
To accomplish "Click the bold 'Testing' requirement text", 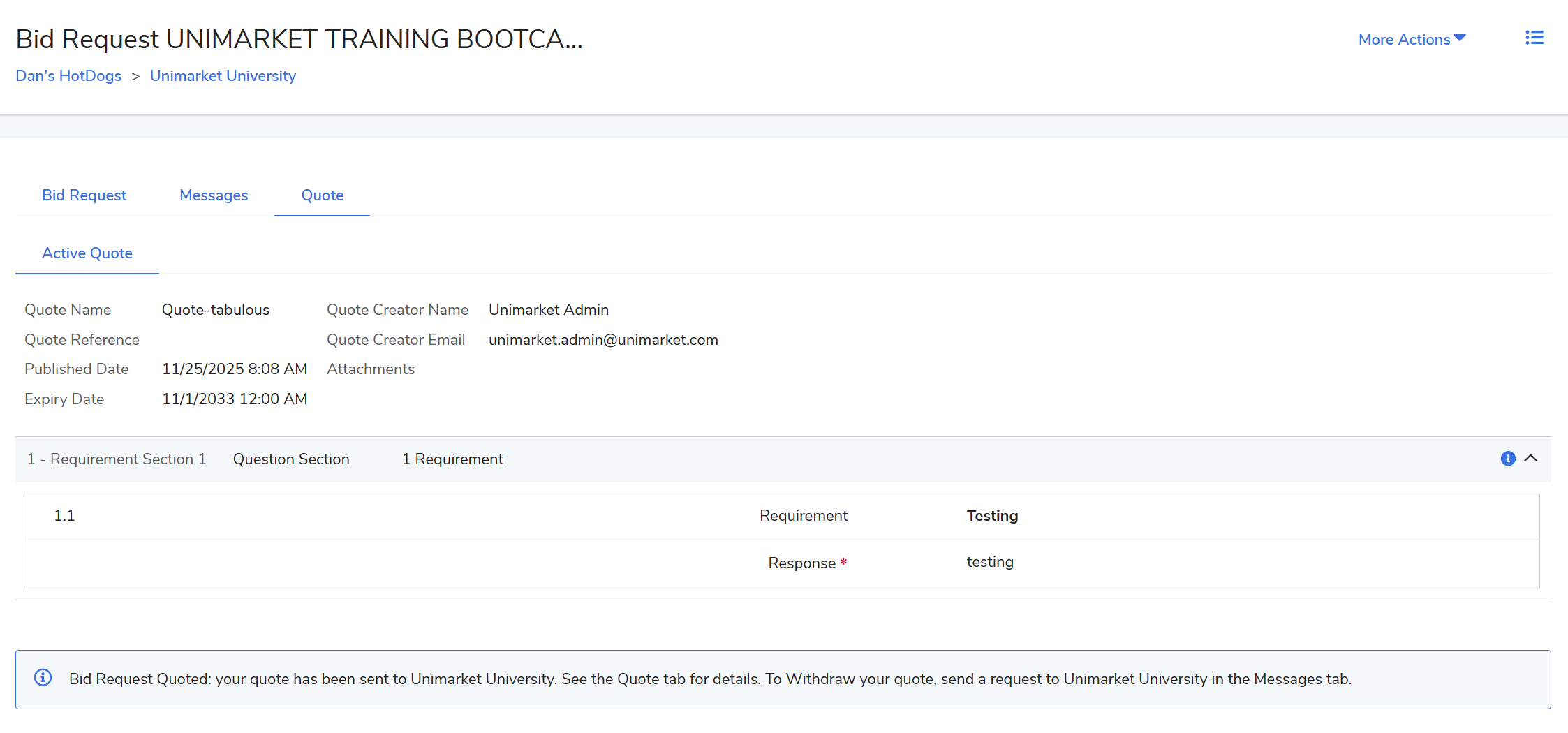I will tap(992, 516).
